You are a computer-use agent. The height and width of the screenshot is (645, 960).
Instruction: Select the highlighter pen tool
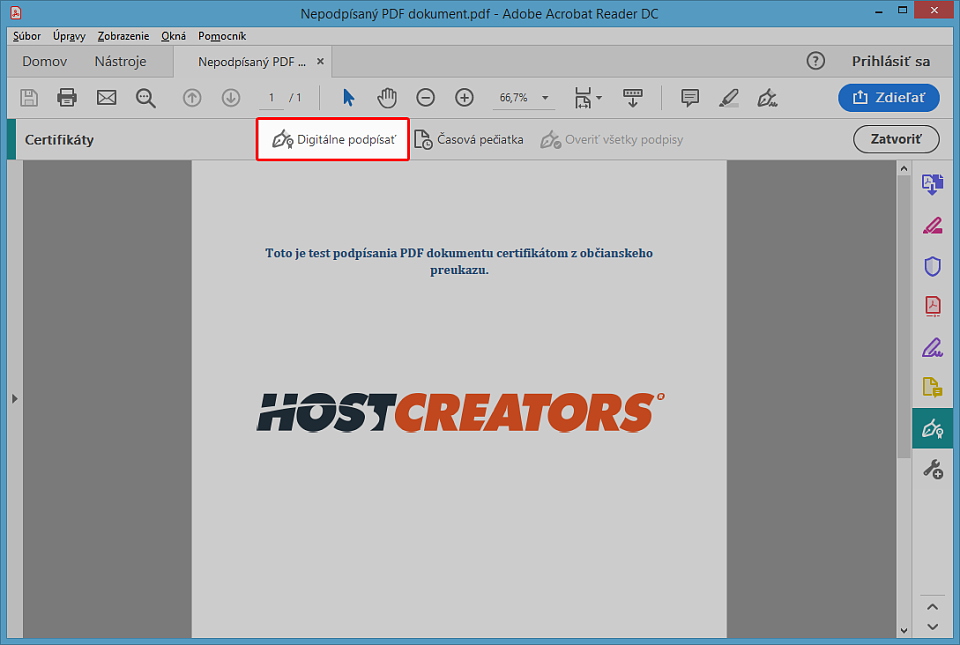(x=728, y=97)
